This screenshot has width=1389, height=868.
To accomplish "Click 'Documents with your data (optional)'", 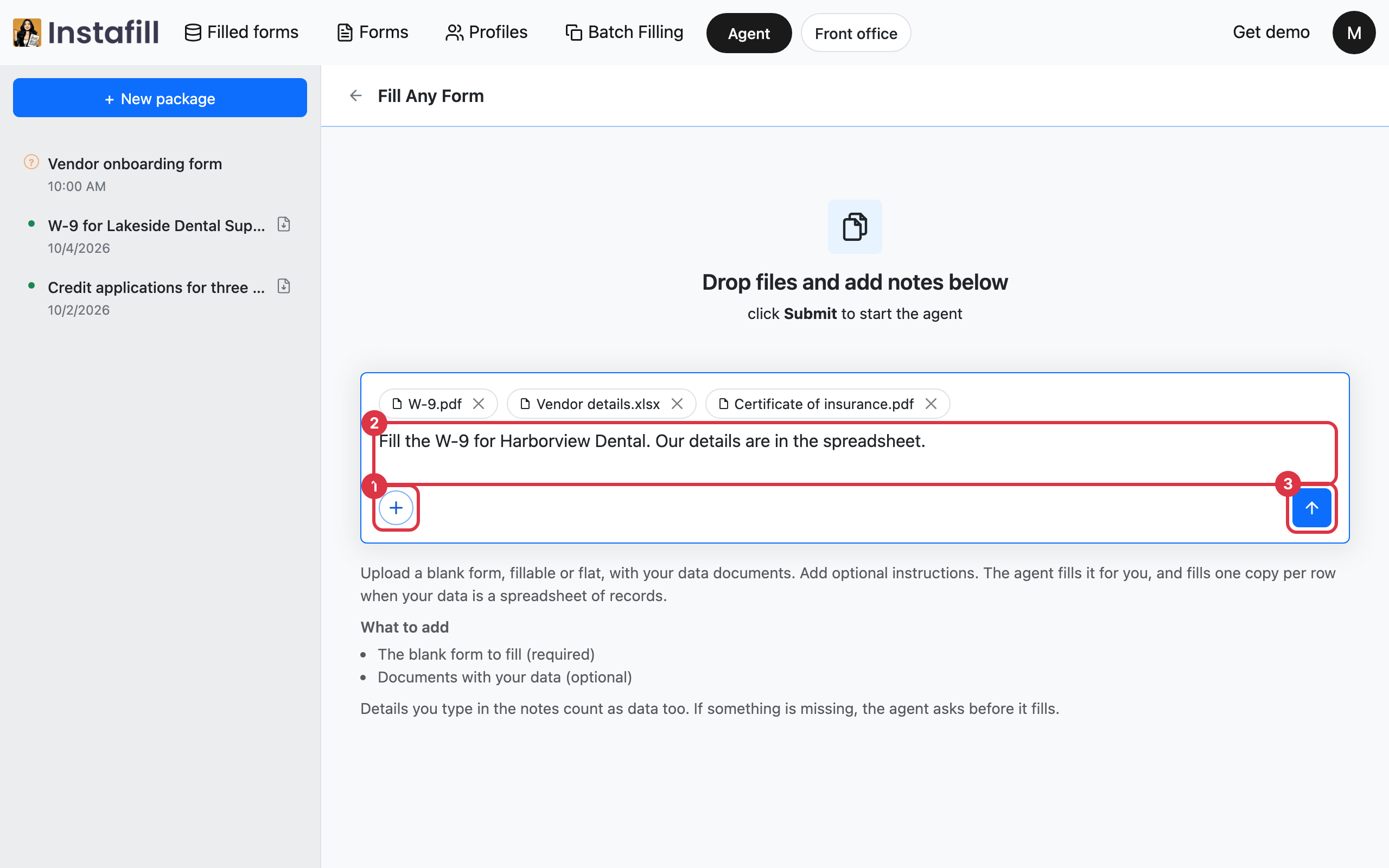I will tap(505, 678).
